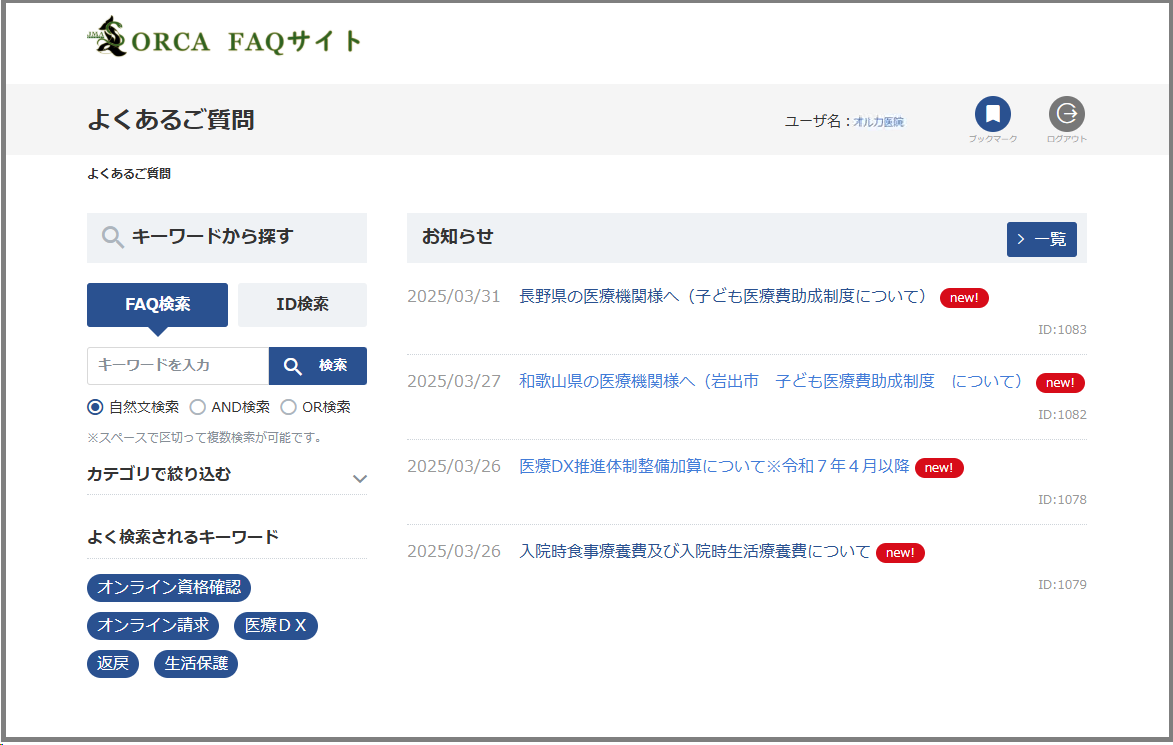Click the new! badge on the 医療DX notice
Screen dimensions: 1173x745
pos(939,467)
